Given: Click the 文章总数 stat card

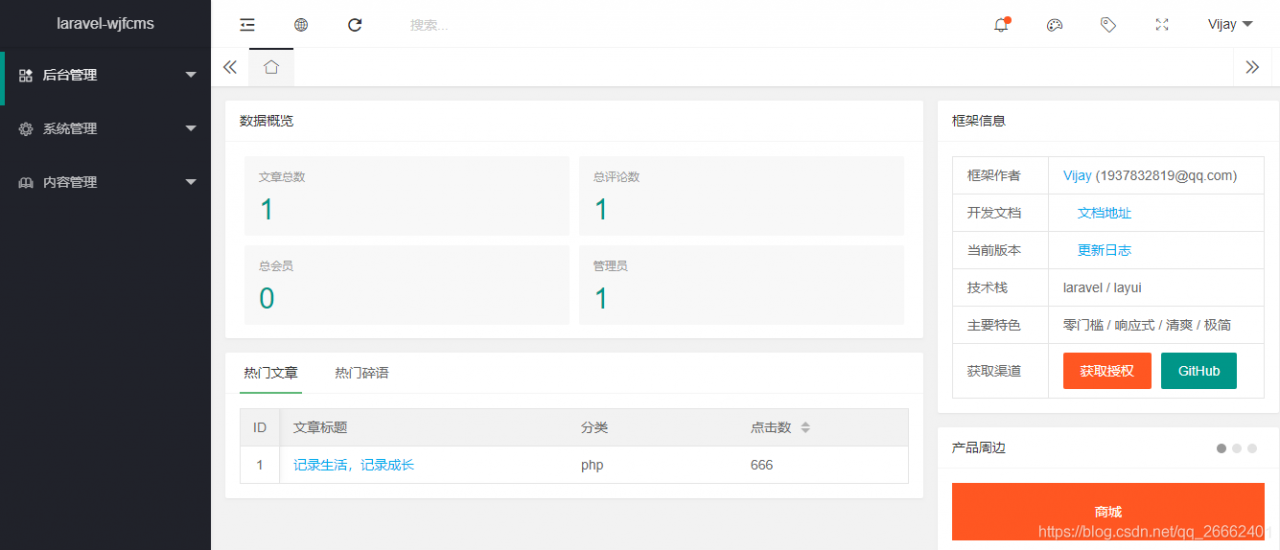Looking at the screenshot, I should pos(406,195).
